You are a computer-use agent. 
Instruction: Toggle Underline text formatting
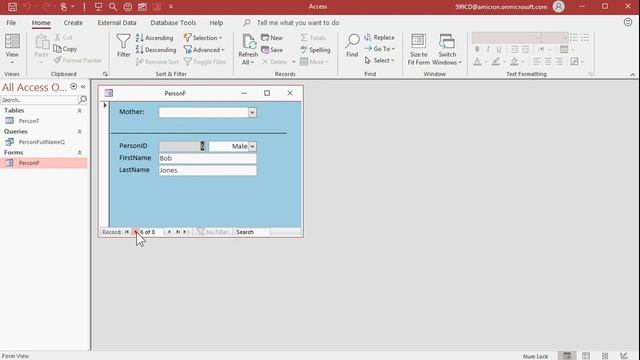499,49
